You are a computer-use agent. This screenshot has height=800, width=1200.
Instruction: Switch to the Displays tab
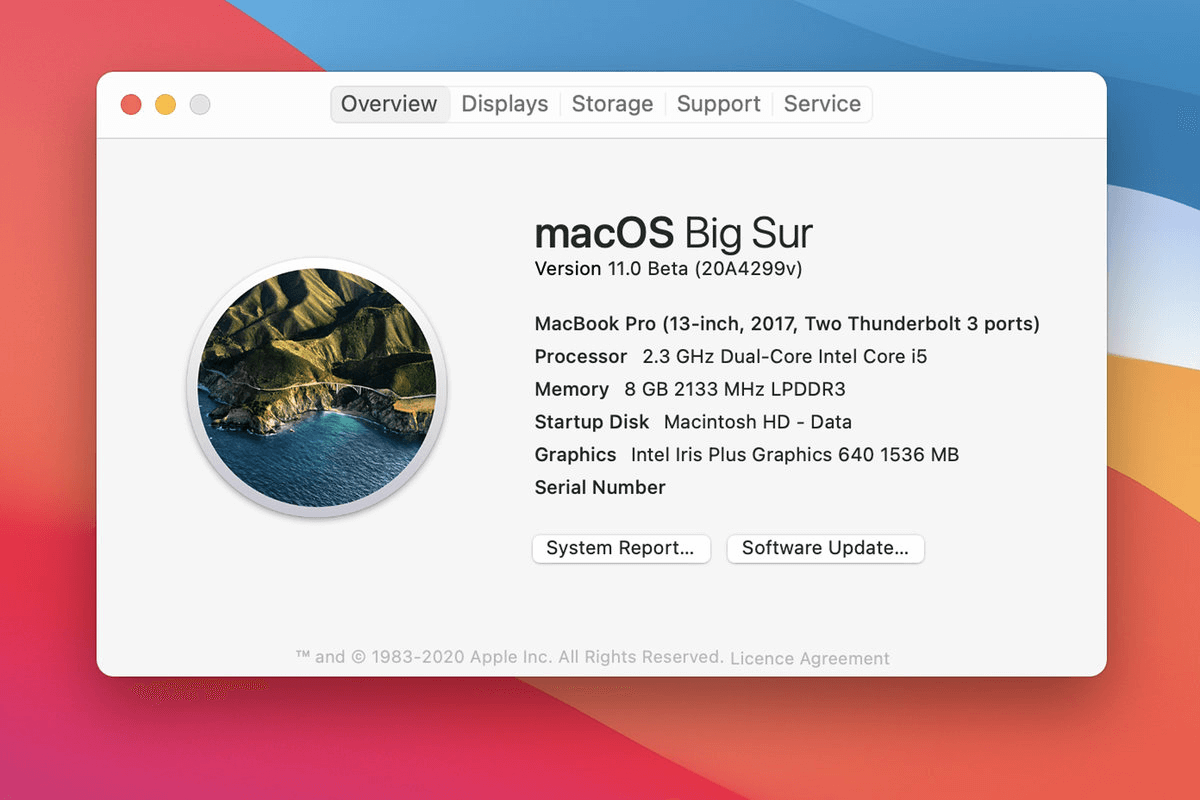(x=504, y=104)
